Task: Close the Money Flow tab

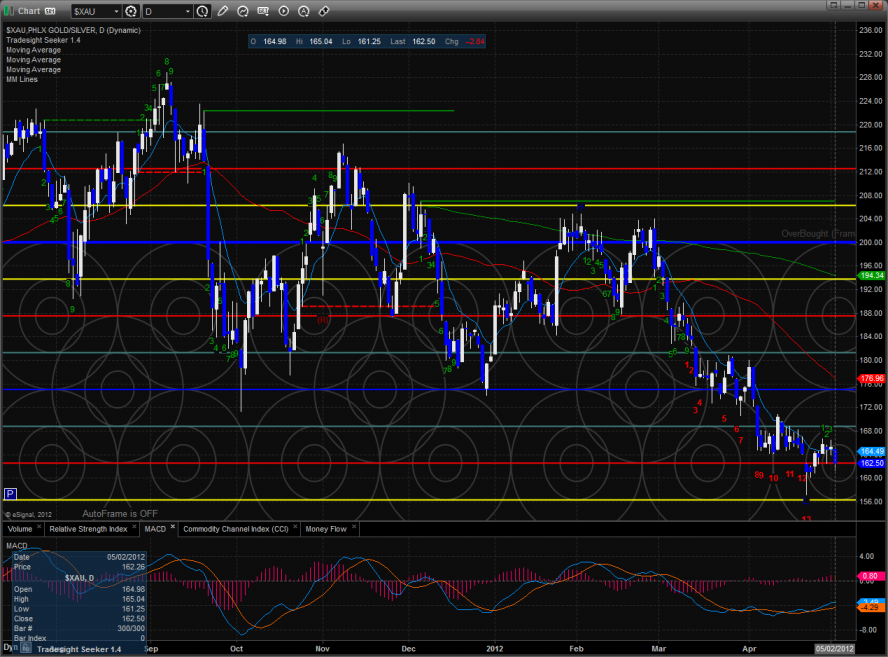Action: [353, 528]
